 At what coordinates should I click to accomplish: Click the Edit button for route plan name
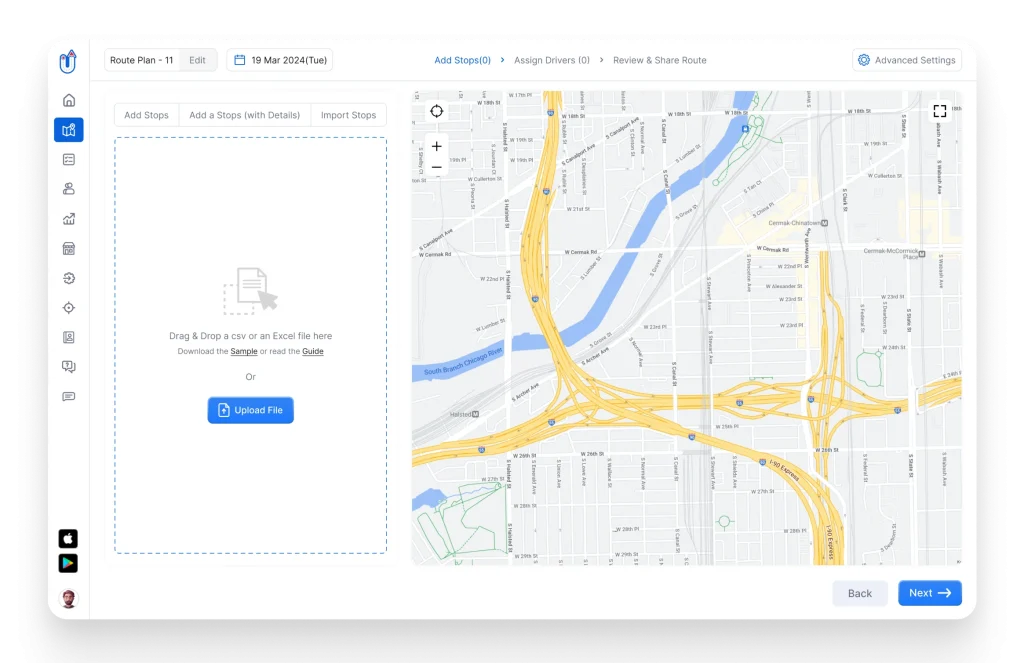(x=197, y=60)
